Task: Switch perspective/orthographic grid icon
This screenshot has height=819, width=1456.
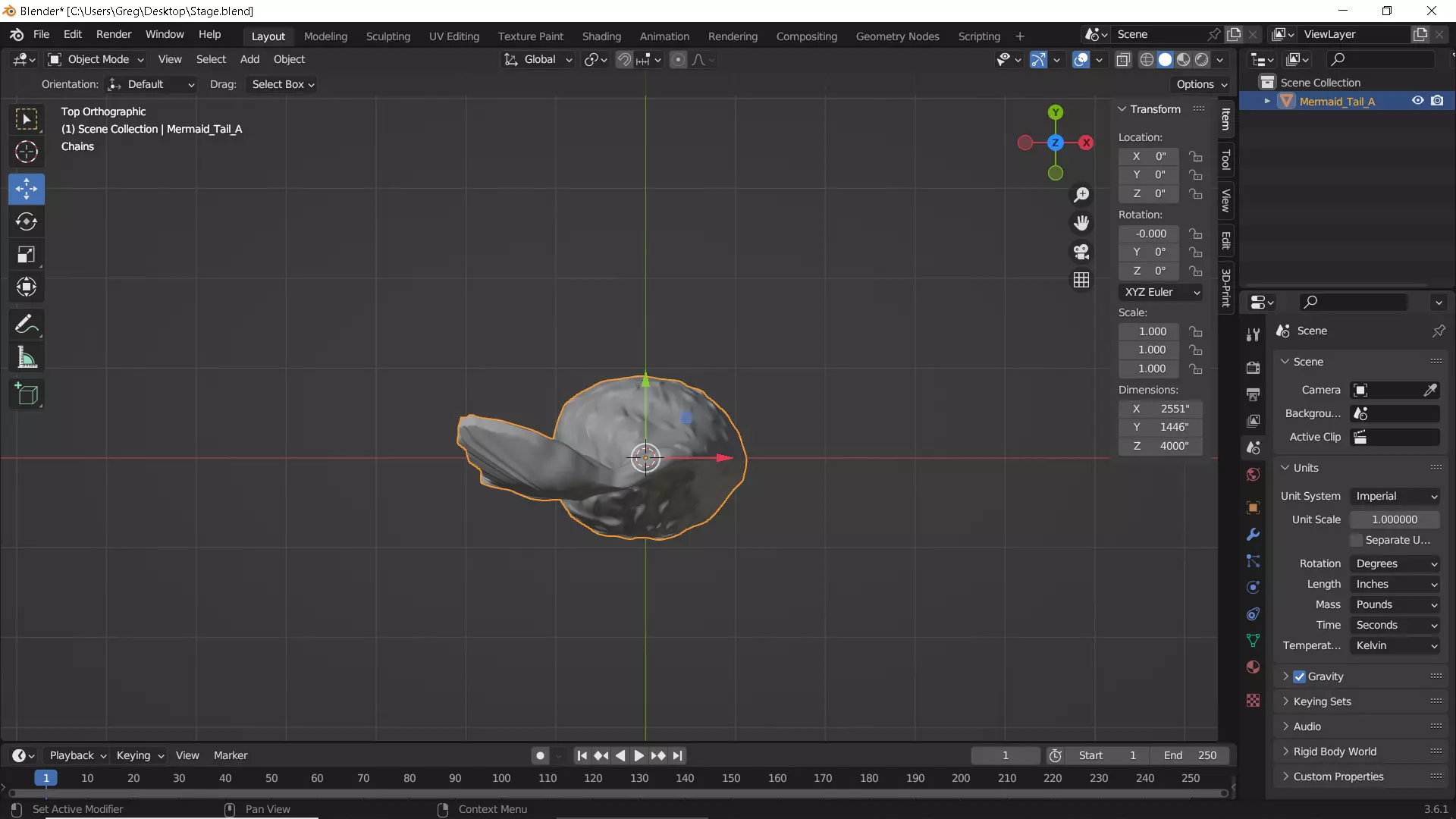Action: [1081, 280]
